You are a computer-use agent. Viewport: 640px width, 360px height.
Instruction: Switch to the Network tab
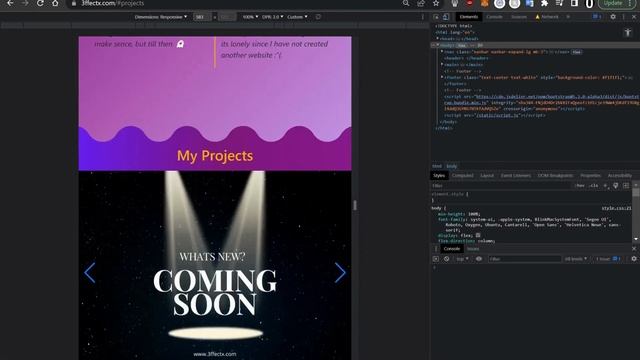point(547,17)
